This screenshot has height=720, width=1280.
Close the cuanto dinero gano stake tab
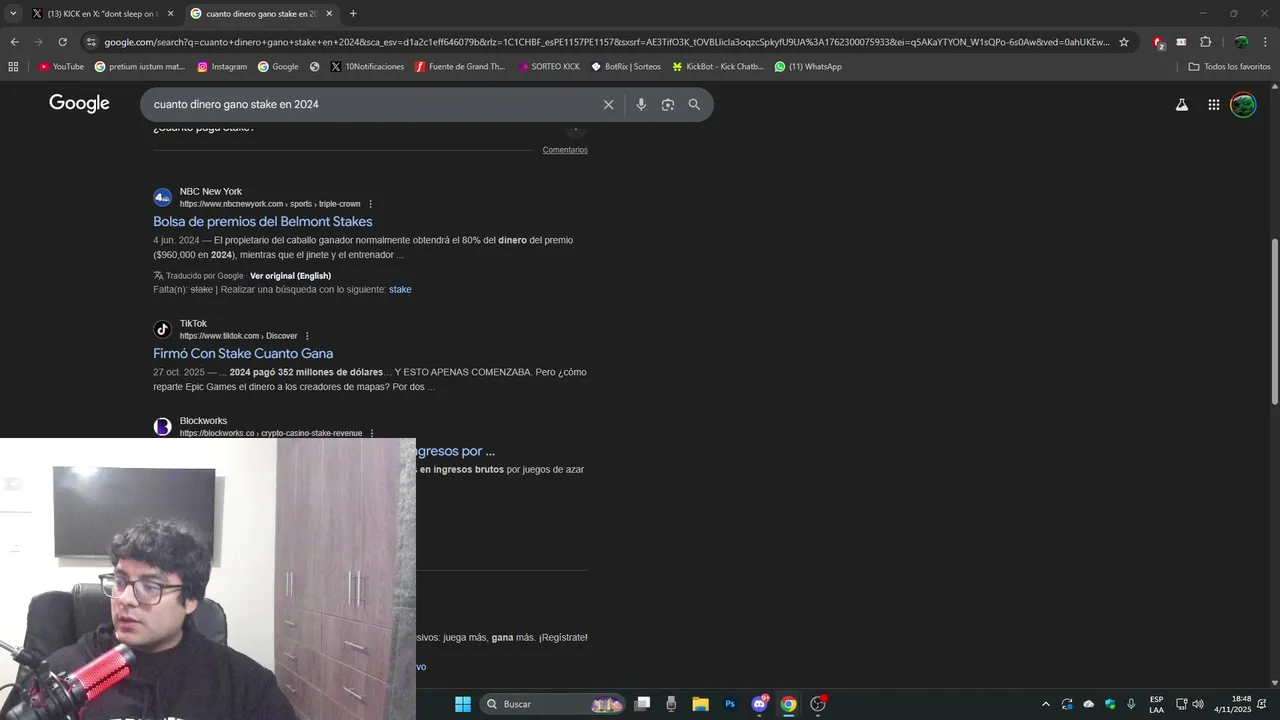[x=329, y=14]
